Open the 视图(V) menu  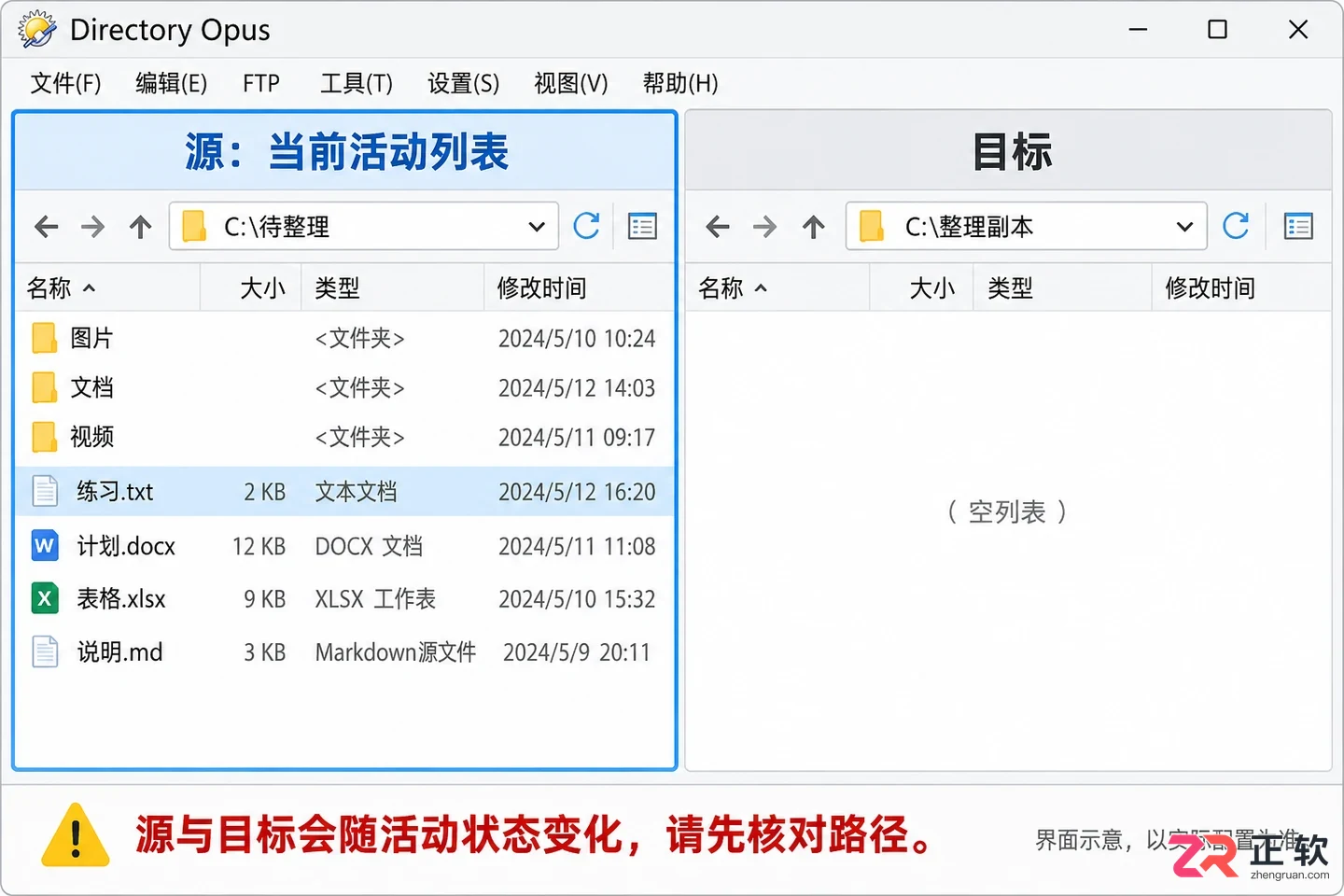571,84
